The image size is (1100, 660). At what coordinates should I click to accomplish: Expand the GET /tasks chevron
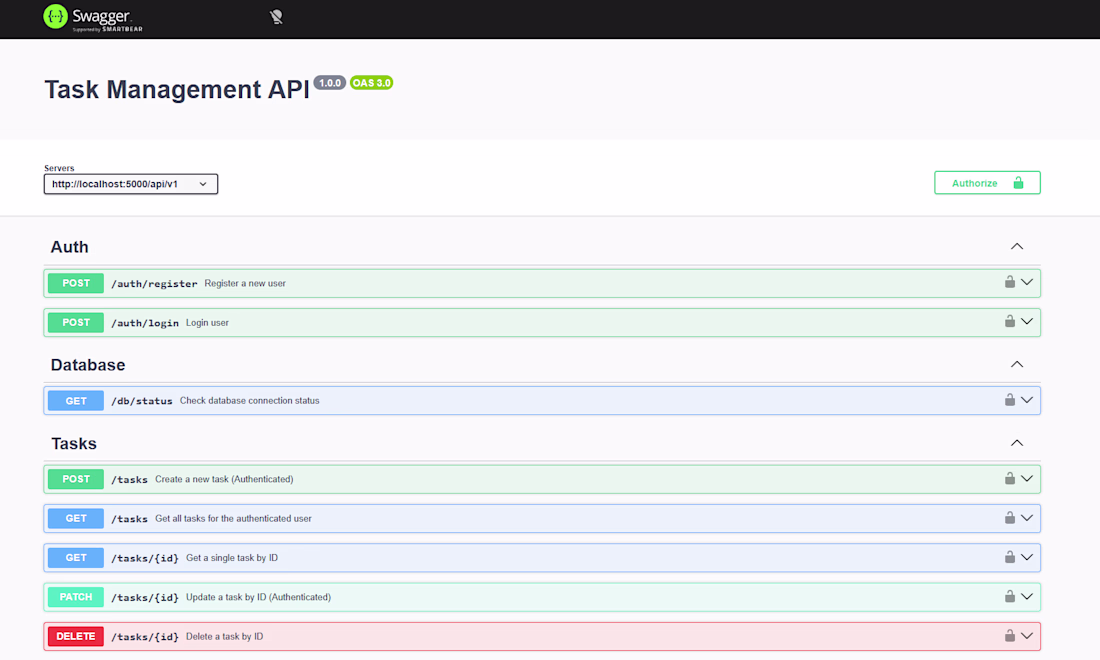1027,518
